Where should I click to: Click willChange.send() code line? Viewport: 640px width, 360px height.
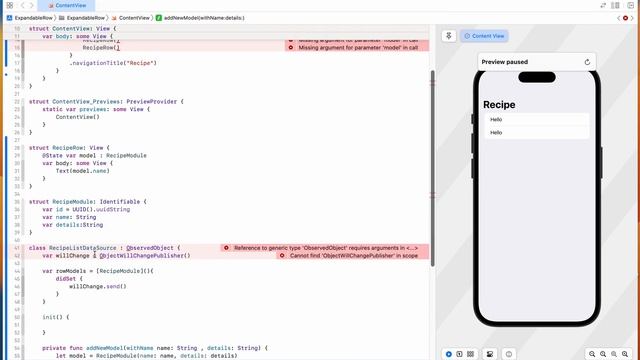pyautogui.click(x=98, y=287)
